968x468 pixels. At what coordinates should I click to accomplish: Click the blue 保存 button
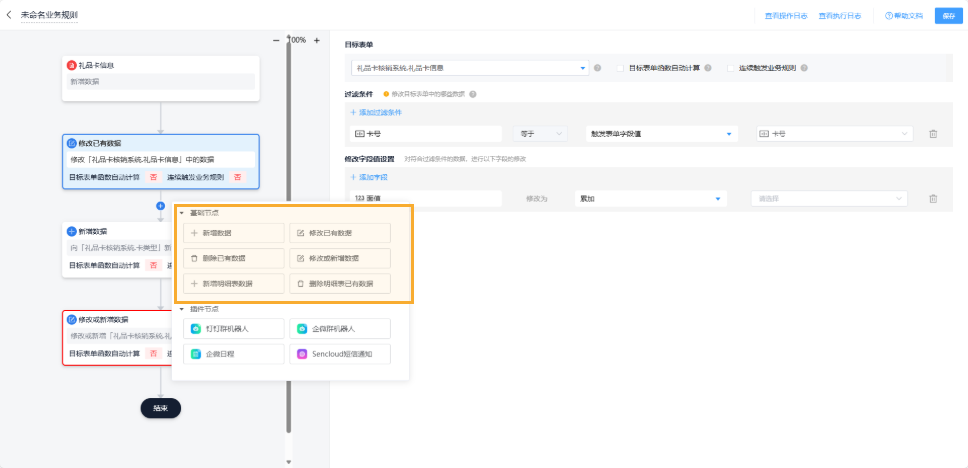coord(948,16)
